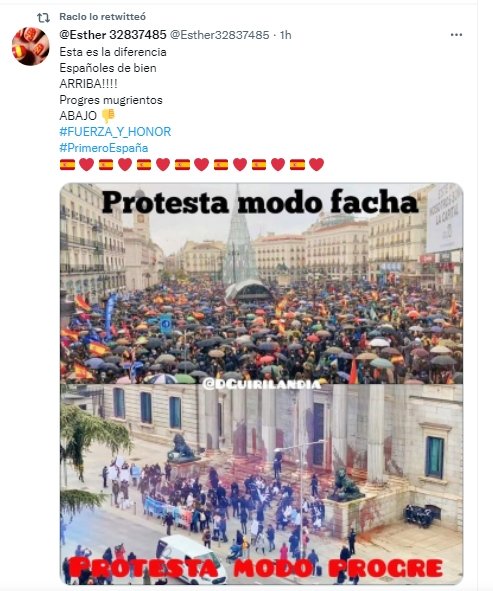This screenshot has width=493, height=591.
Task: Open the top crowd protest photo
Action: pyautogui.click(x=262, y=283)
